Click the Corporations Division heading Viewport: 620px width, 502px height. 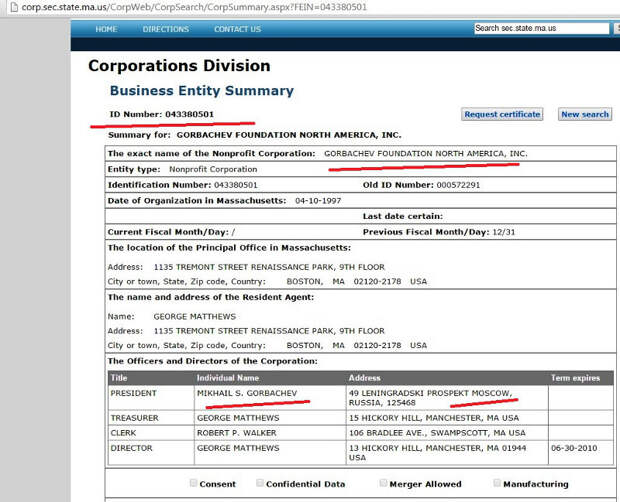coord(179,66)
